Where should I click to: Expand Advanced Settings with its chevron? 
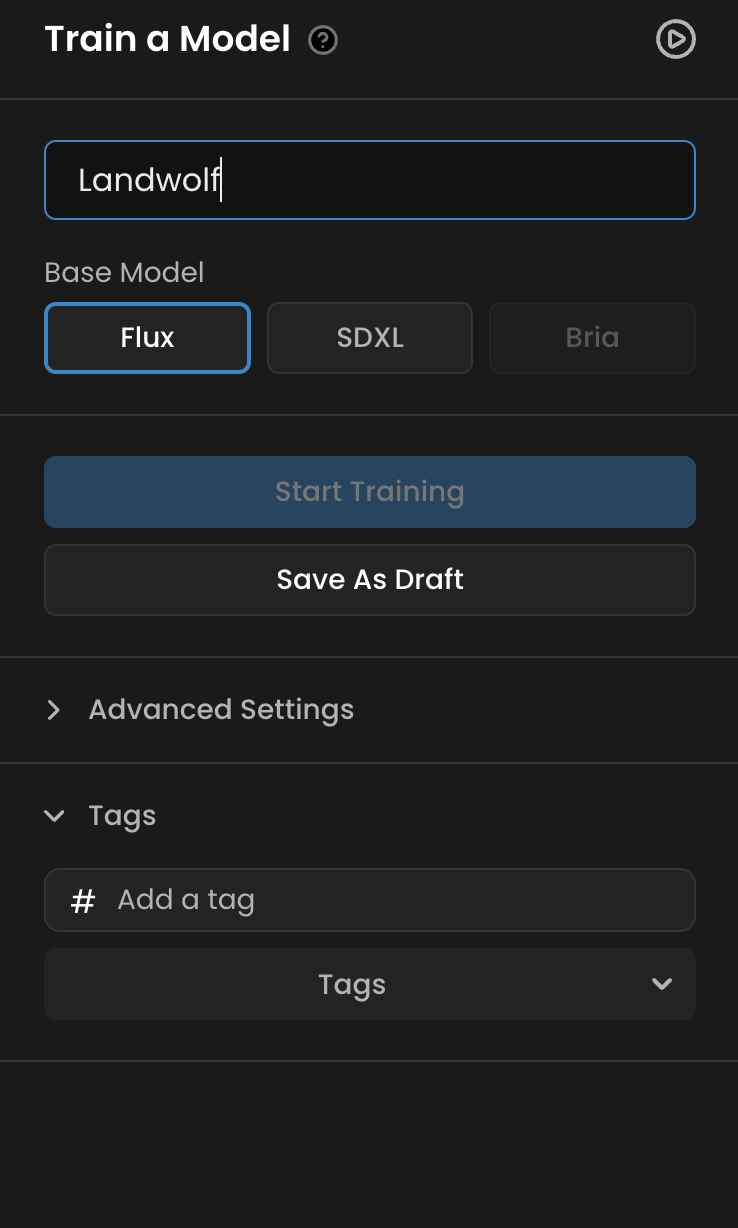click(x=54, y=710)
